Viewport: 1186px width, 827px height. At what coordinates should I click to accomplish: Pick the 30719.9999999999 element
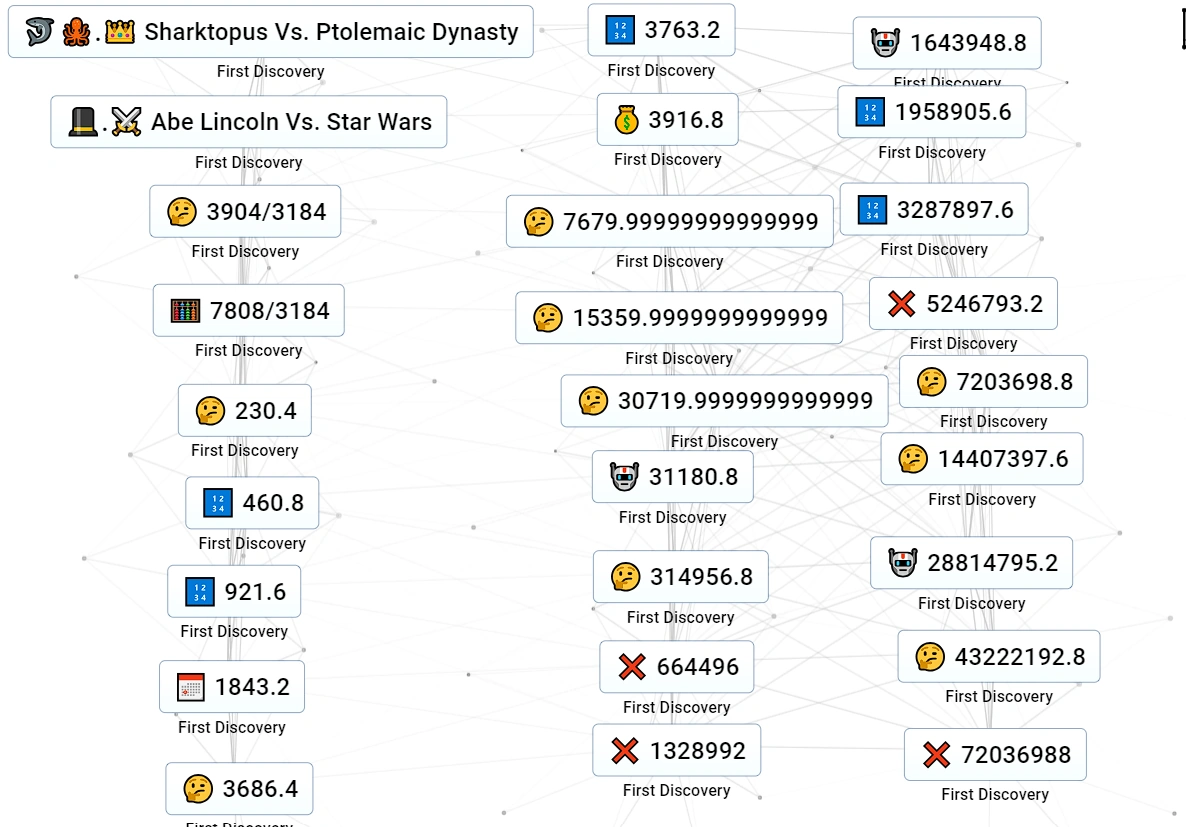[724, 400]
